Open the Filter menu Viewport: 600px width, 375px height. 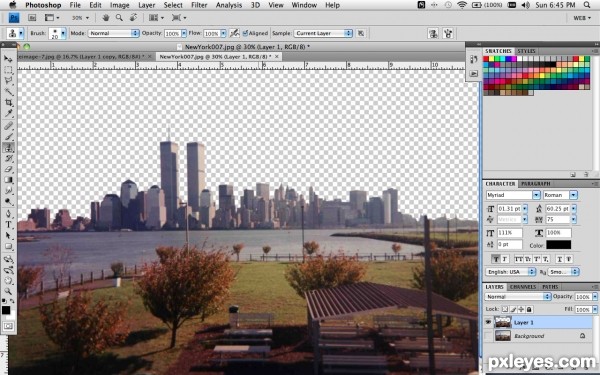[199, 5]
